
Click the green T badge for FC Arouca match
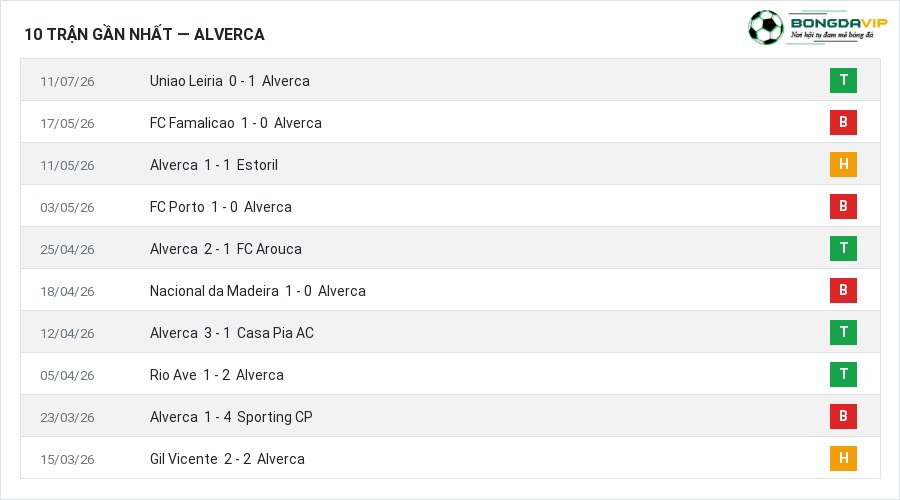click(x=843, y=248)
